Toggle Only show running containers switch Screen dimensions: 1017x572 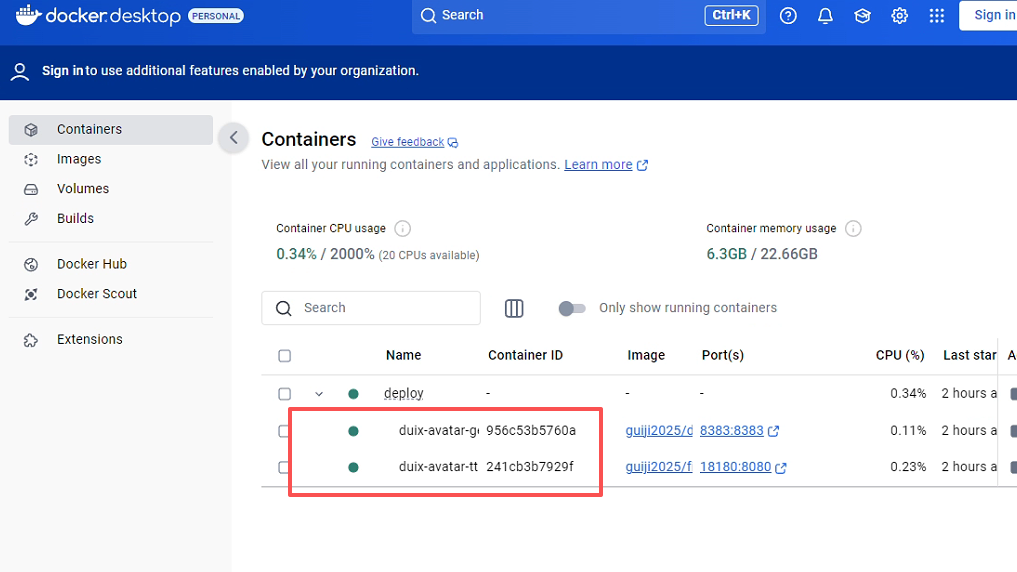(x=571, y=308)
